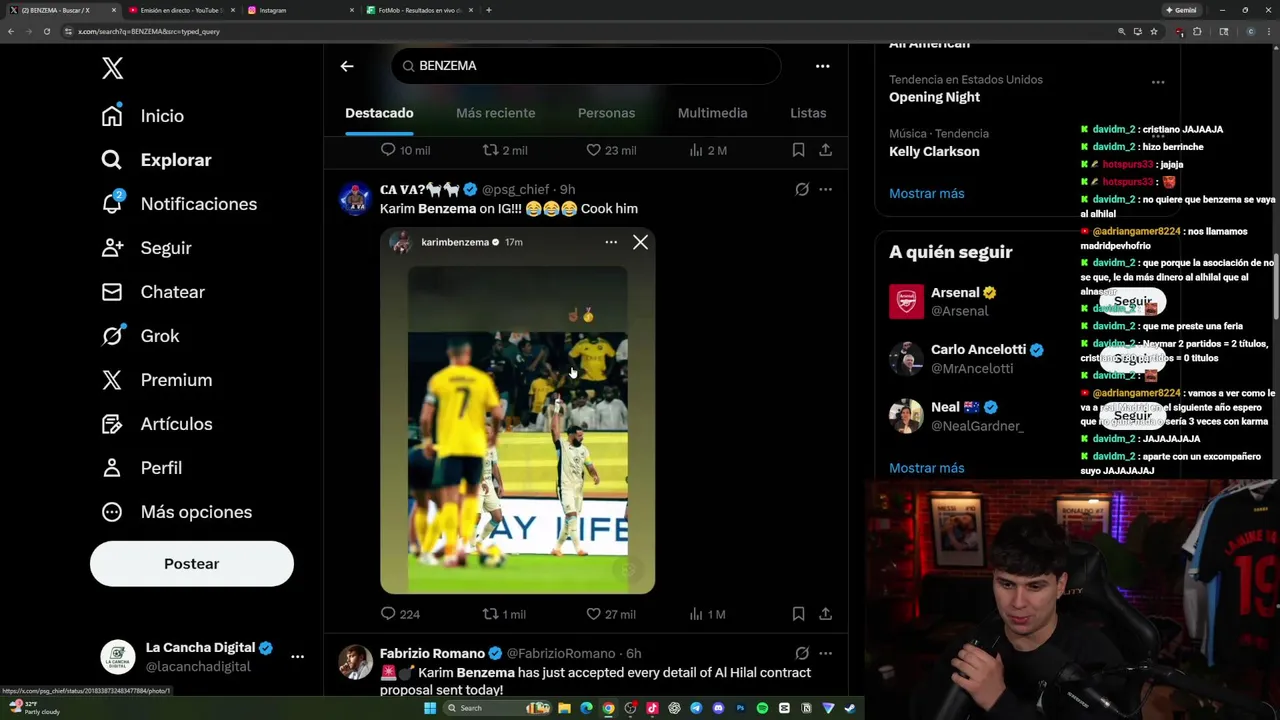Open options for Opening Night trend
The width and height of the screenshot is (1280, 720).
coord(1157,82)
